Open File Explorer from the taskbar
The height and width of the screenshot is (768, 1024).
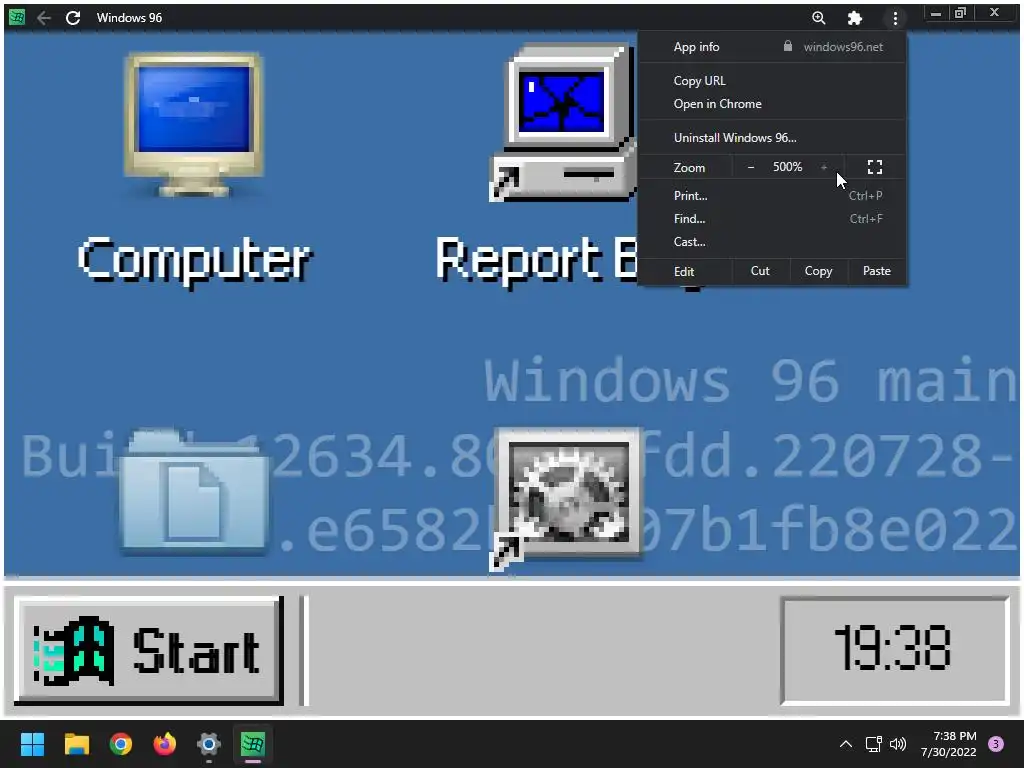pos(76,744)
